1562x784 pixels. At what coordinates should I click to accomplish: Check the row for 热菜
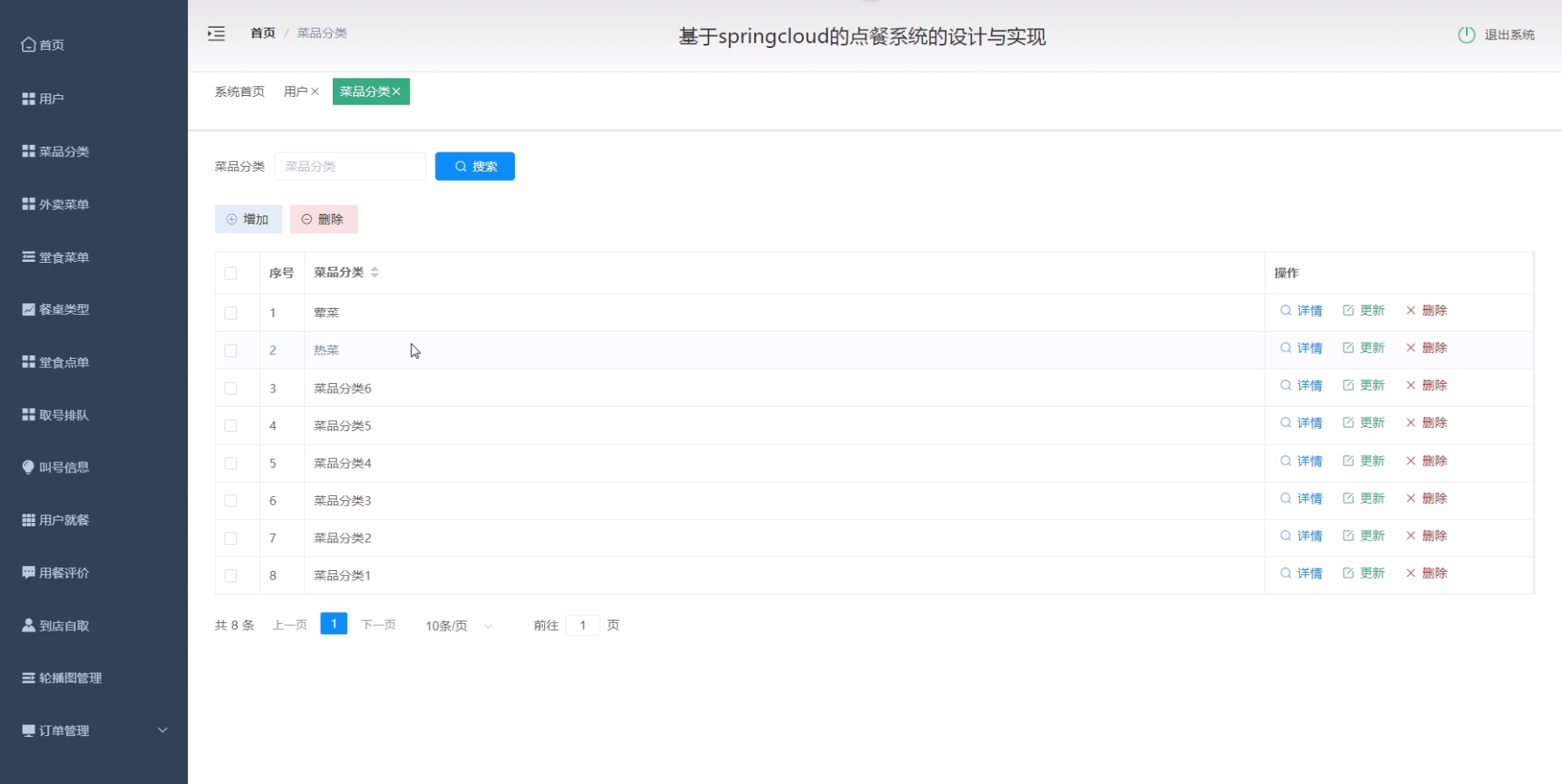(x=231, y=350)
